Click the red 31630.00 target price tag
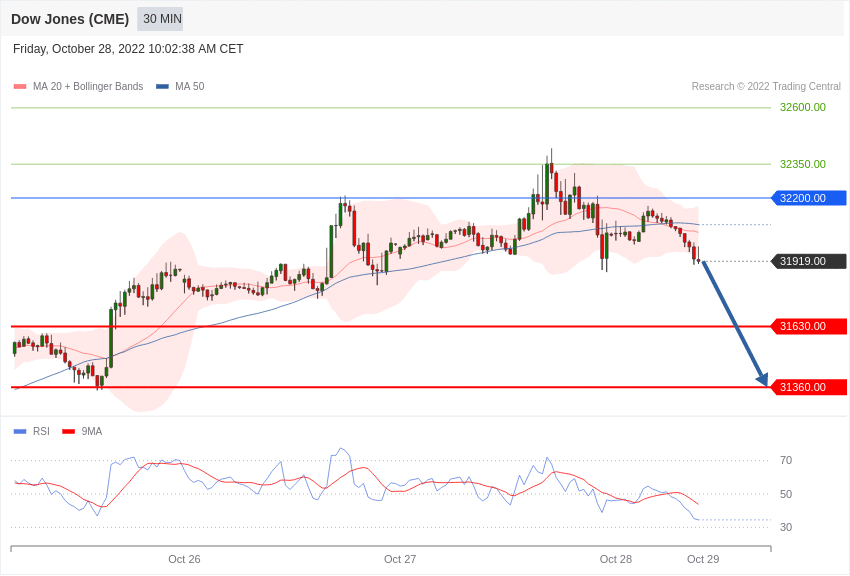 click(x=809, y=326)
